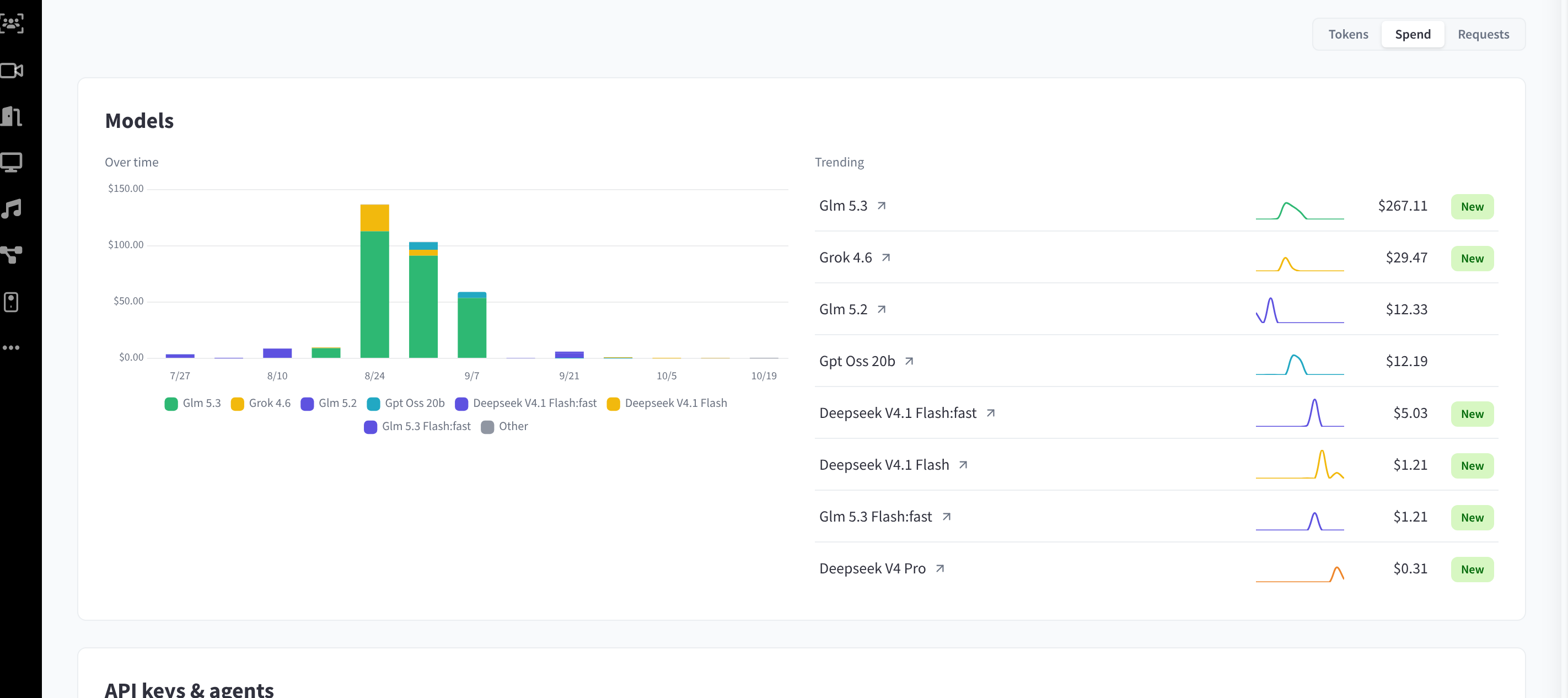Open external link arrow next to Deepseek V4.1 Flash
This screenshot has height=698, width=1568.
click(963, 464)
